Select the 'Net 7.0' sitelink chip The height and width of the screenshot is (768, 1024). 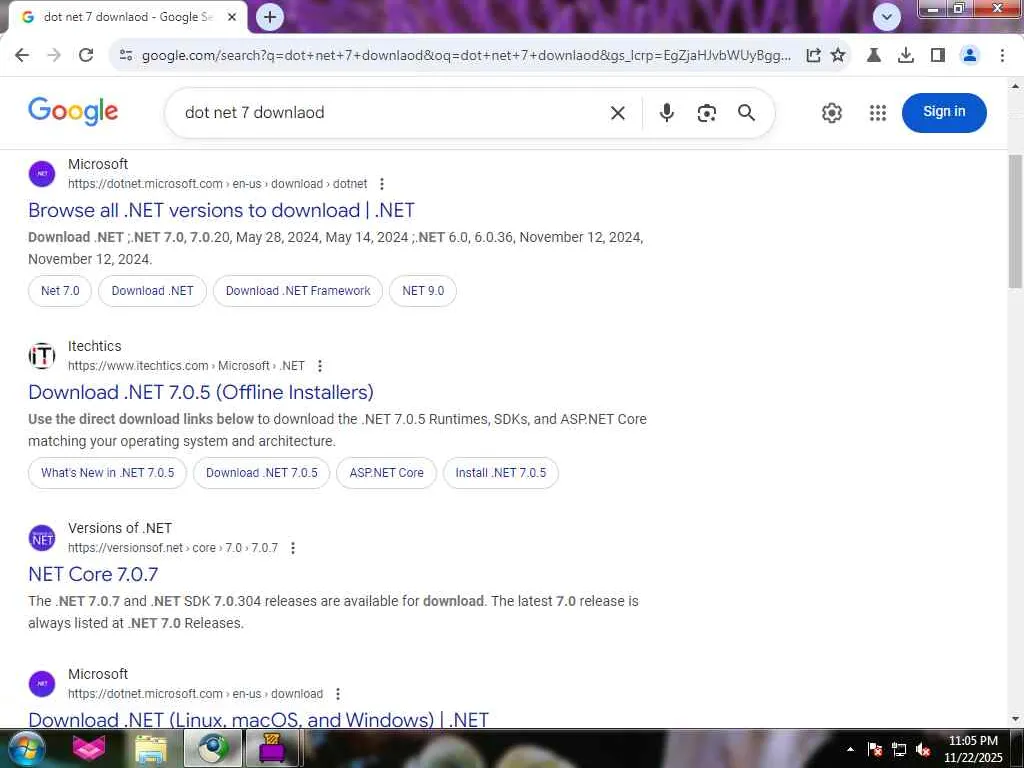[x=60, y=291]
